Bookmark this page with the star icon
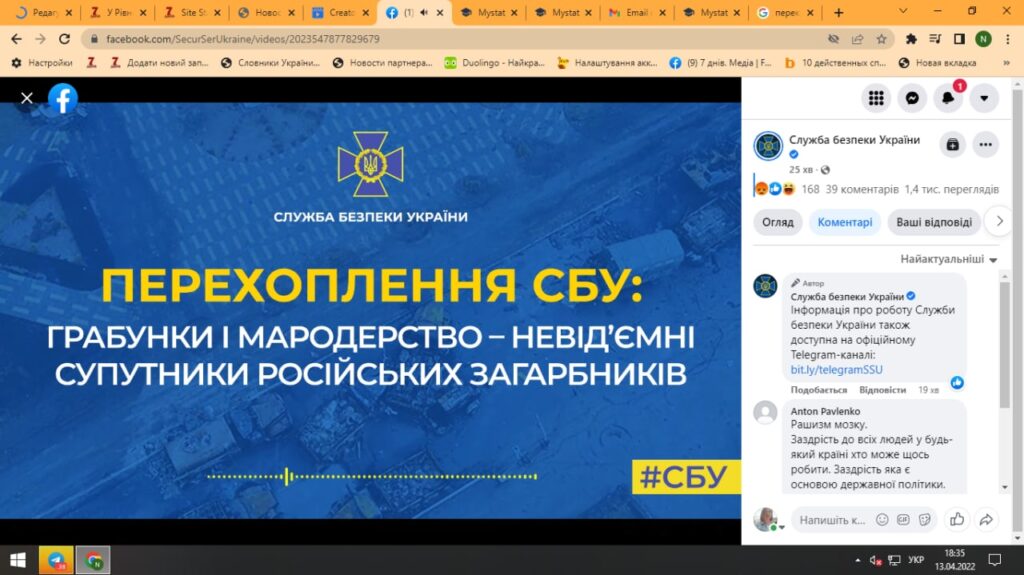Image resolution: width=1024 pixels, height=575 pixels. (x=881, y=39)
